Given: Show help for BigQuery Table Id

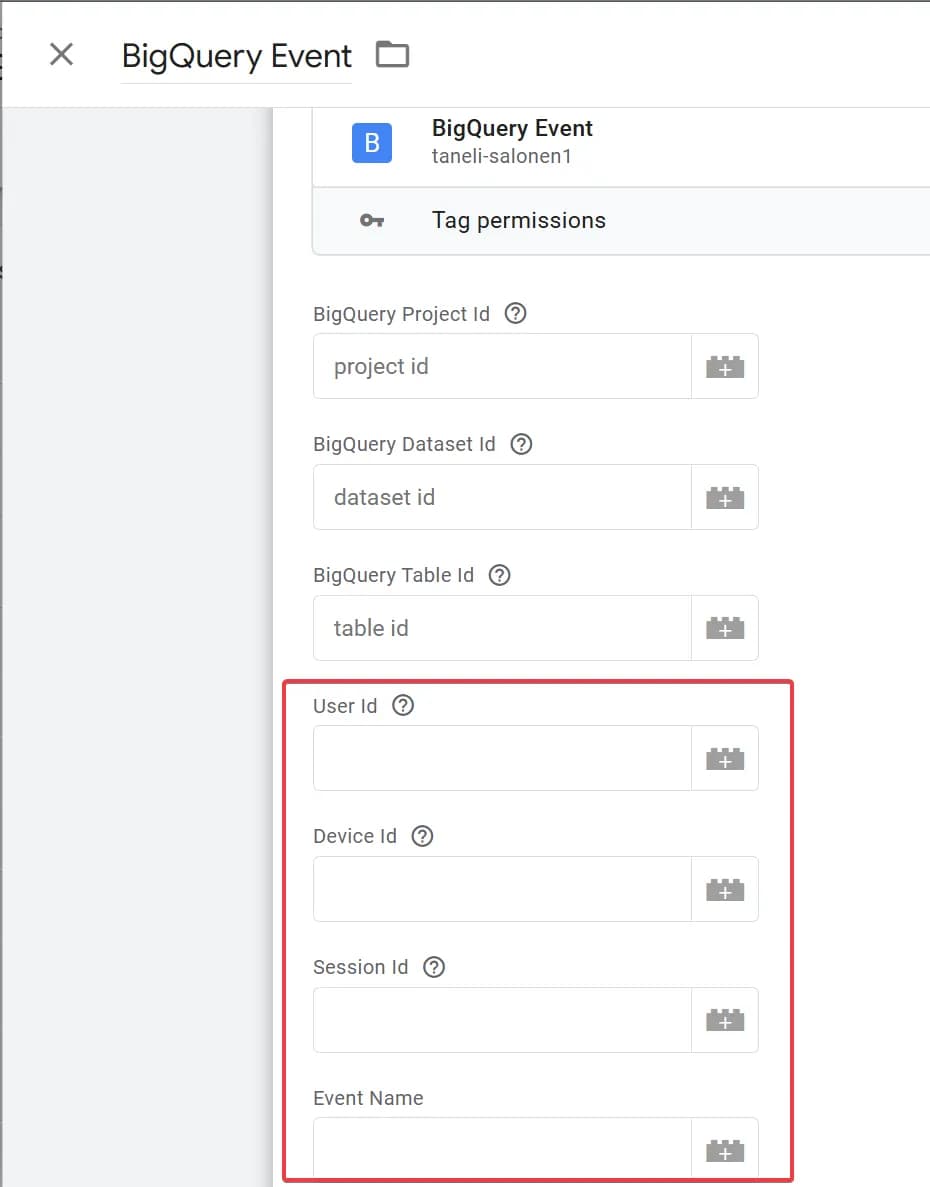Looking at the screenshot, I should click(x=499, y=575).
